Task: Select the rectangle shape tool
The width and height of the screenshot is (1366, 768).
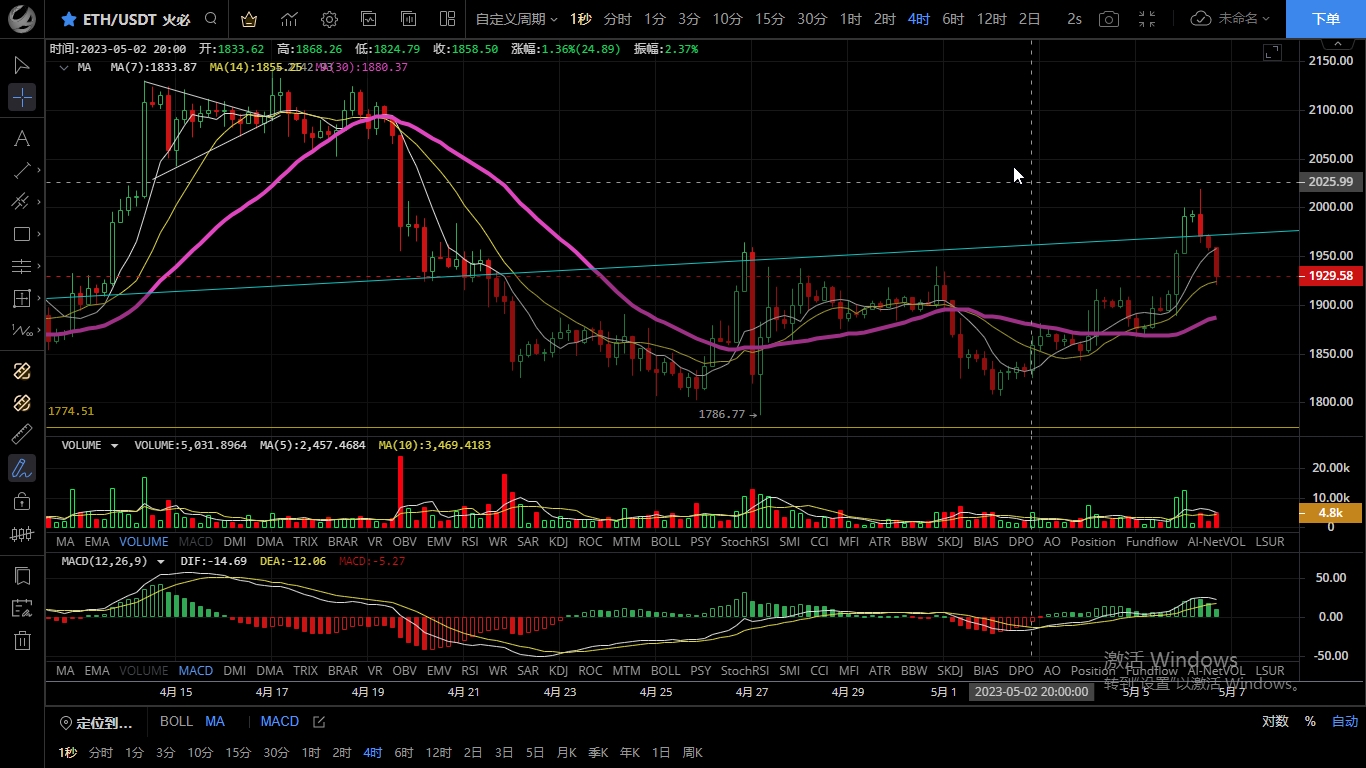Action: click(x=22, y=234)
